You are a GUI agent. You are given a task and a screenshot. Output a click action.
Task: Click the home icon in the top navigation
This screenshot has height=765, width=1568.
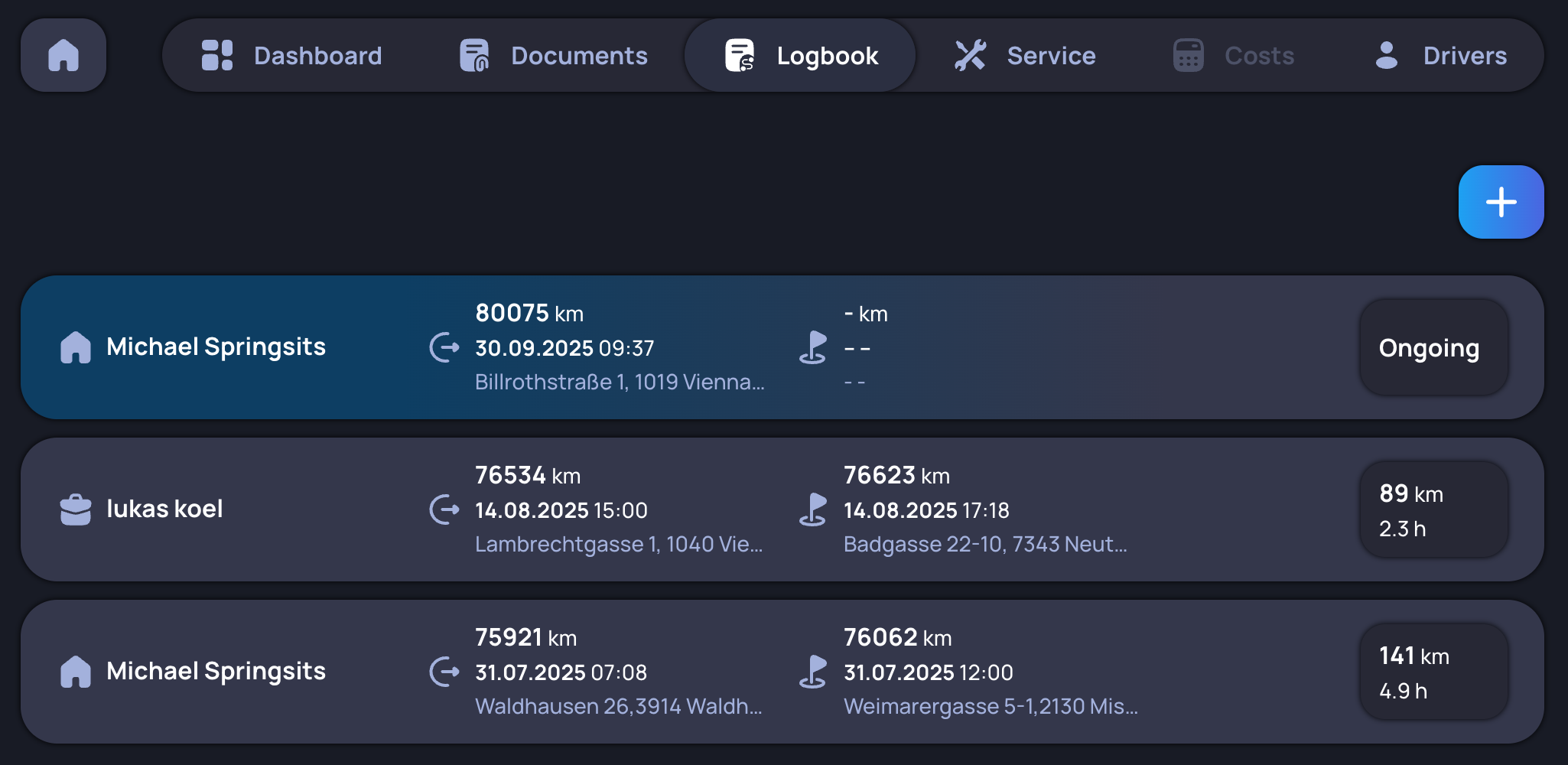tap(63, 54)
